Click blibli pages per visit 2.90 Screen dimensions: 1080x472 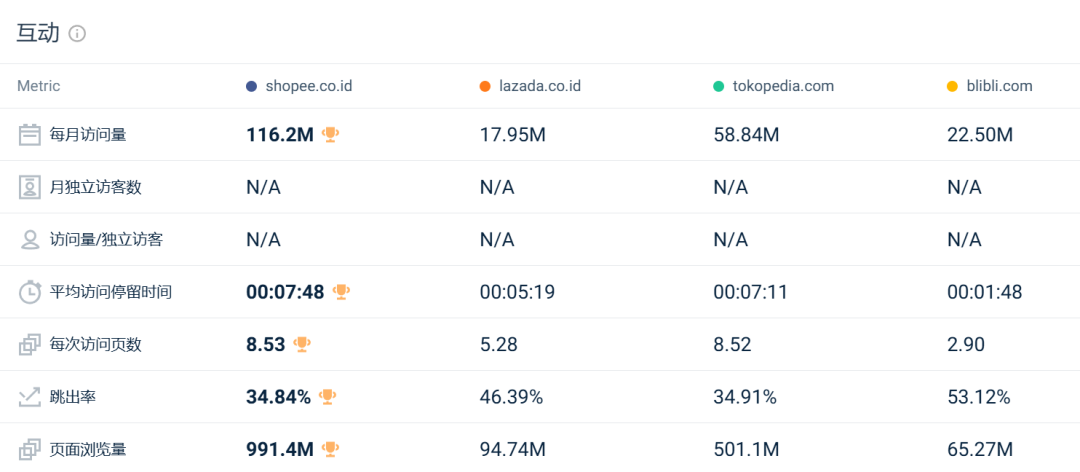click(966, 345)
